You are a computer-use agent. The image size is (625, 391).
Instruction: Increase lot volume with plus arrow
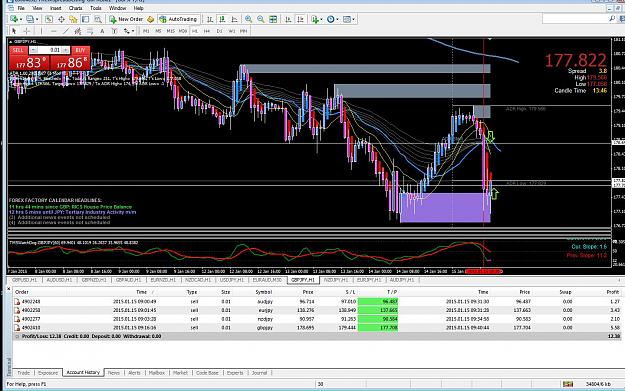66,50
